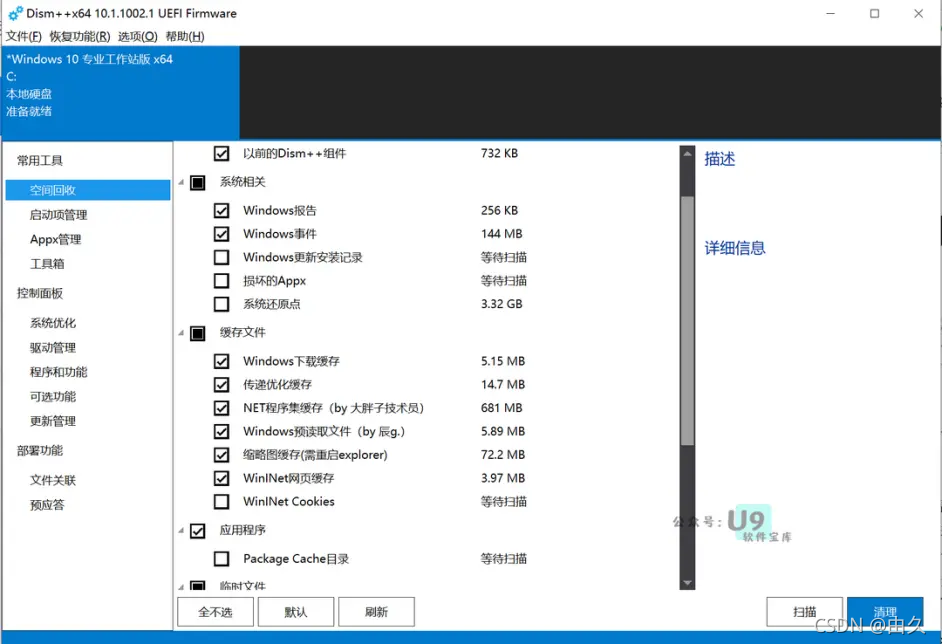Click the 刷新 button
Screen dimensions: 942x644
pyautogui.click(x=376, y=612)
